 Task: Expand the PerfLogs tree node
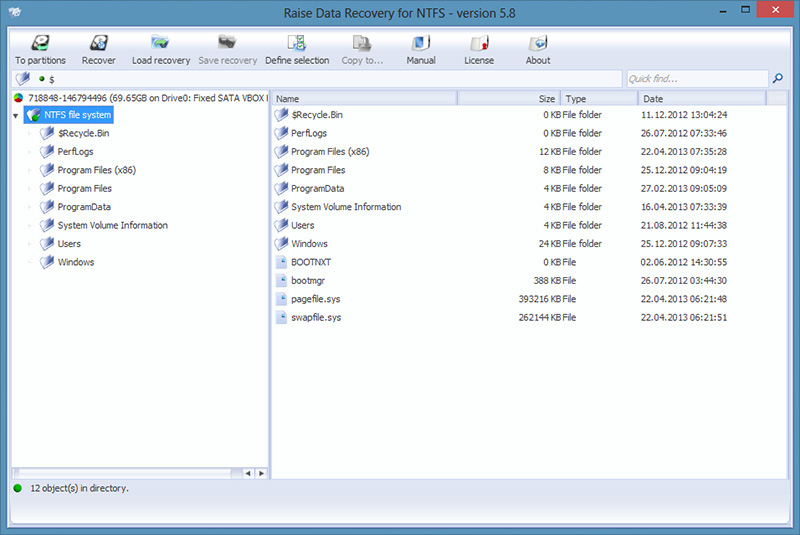click(30, 152)
